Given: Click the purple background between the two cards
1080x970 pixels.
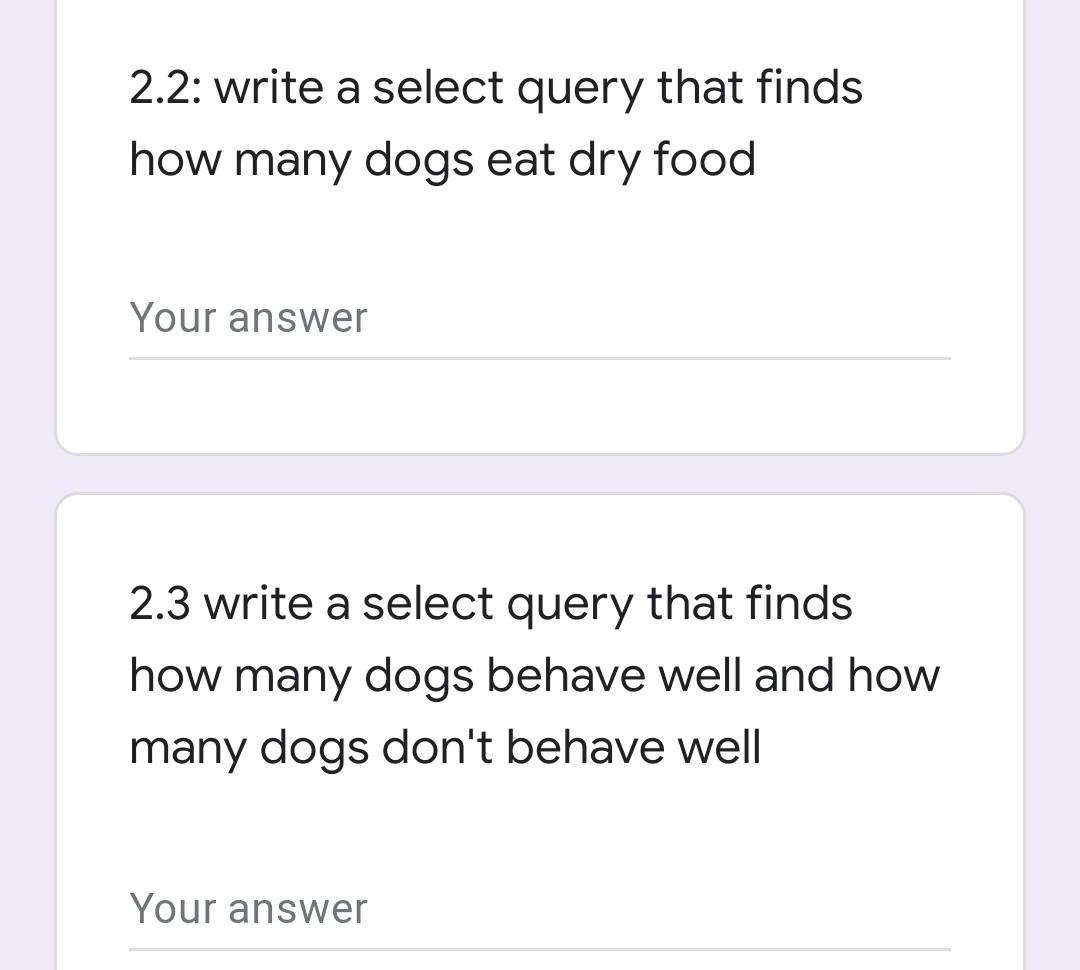Looking at the screenshot, I should [x=540, y=470].
